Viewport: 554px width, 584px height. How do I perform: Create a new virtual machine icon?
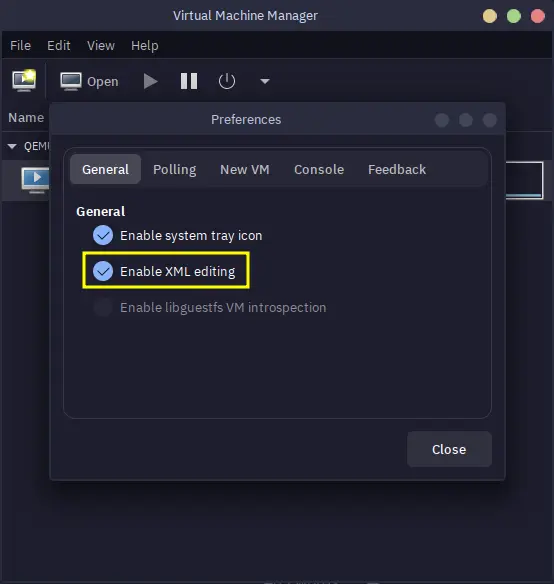24,80
